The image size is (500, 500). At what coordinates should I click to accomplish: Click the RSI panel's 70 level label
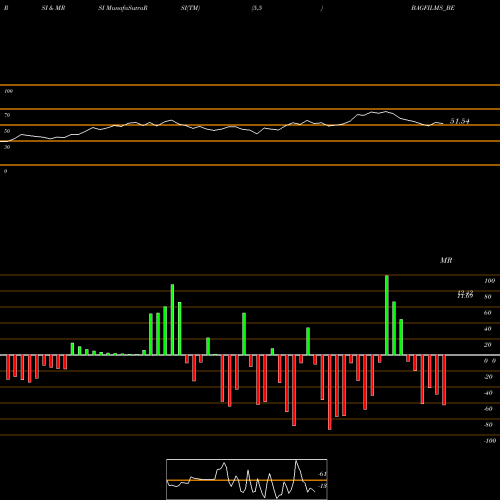[x=7, y=115]
